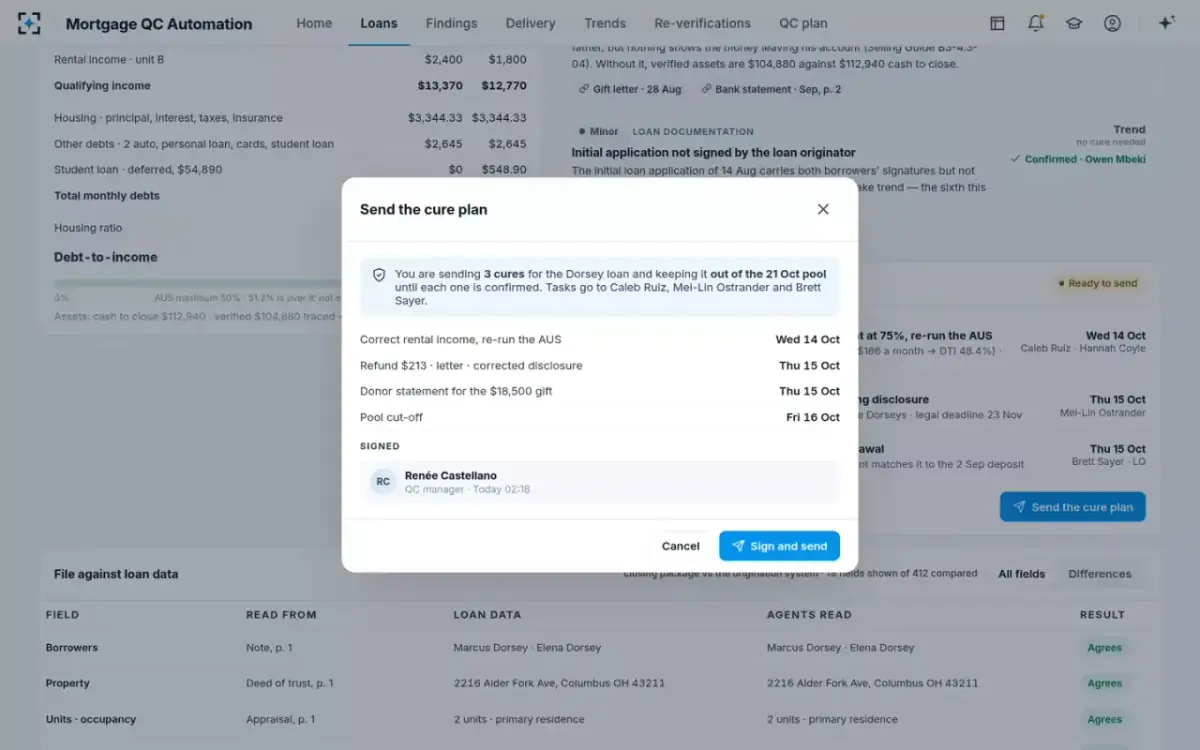The height and width of the screenshot is (750, 1200).
Task: Click the 'Mel-Lin Ostrander' assignee in background
Action: 1103,413
